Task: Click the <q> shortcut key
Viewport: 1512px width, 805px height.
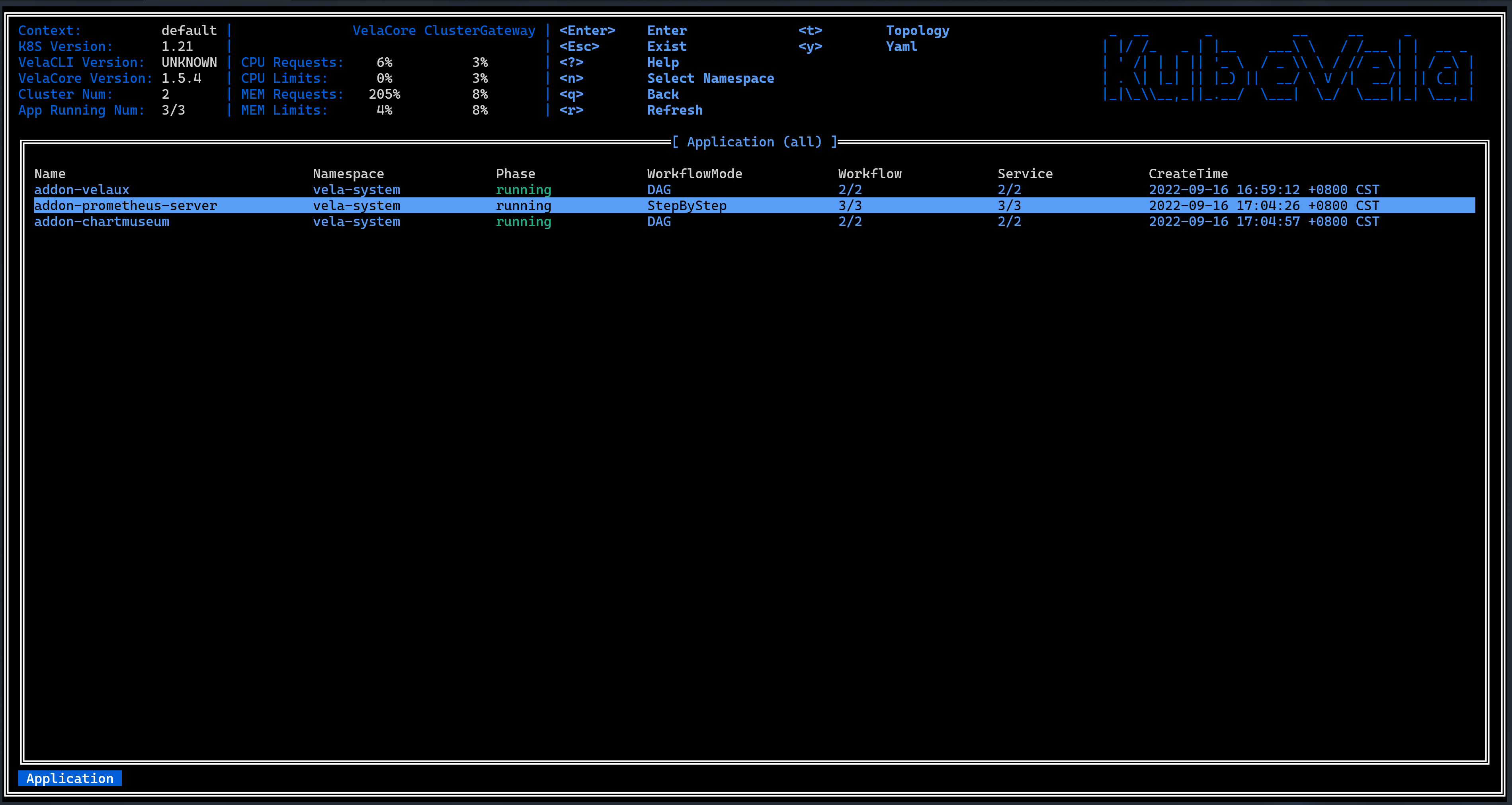Action: [x=571, y=94]
